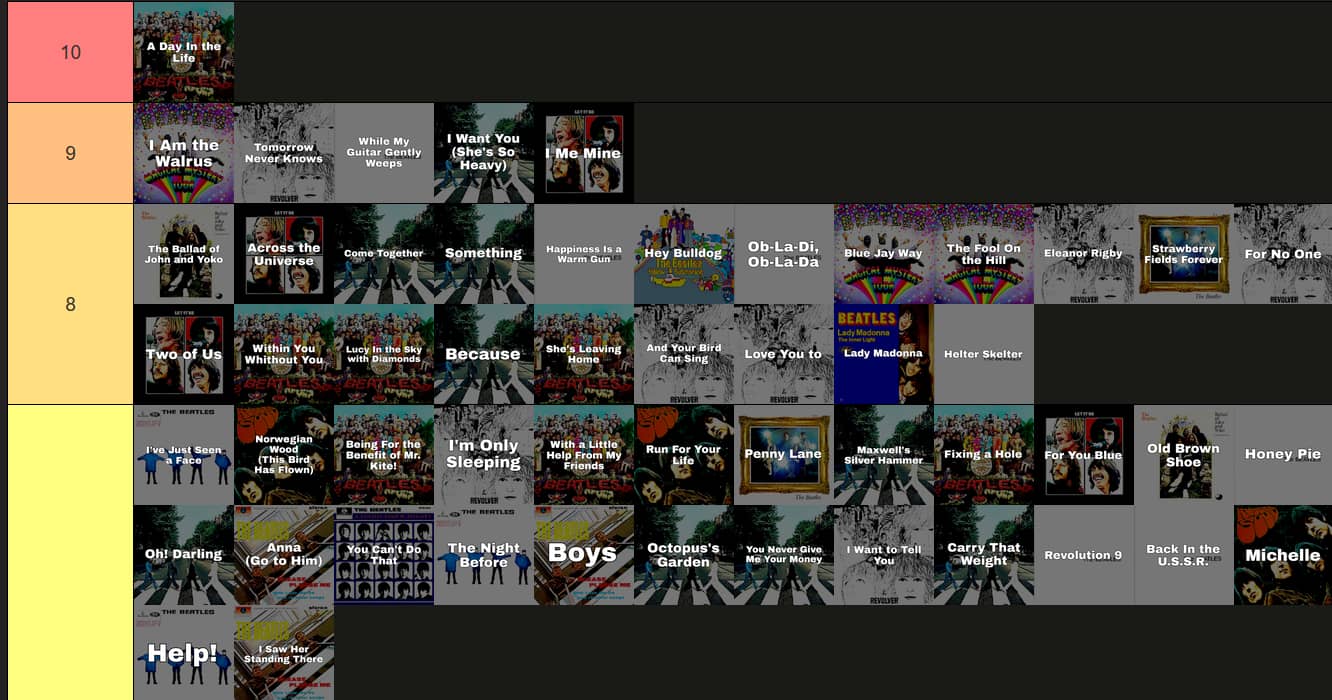This screenshot has width=1332, height=700.
Task: Select 'I Saw Her Standing There' tile
Action: coord(284,653)
